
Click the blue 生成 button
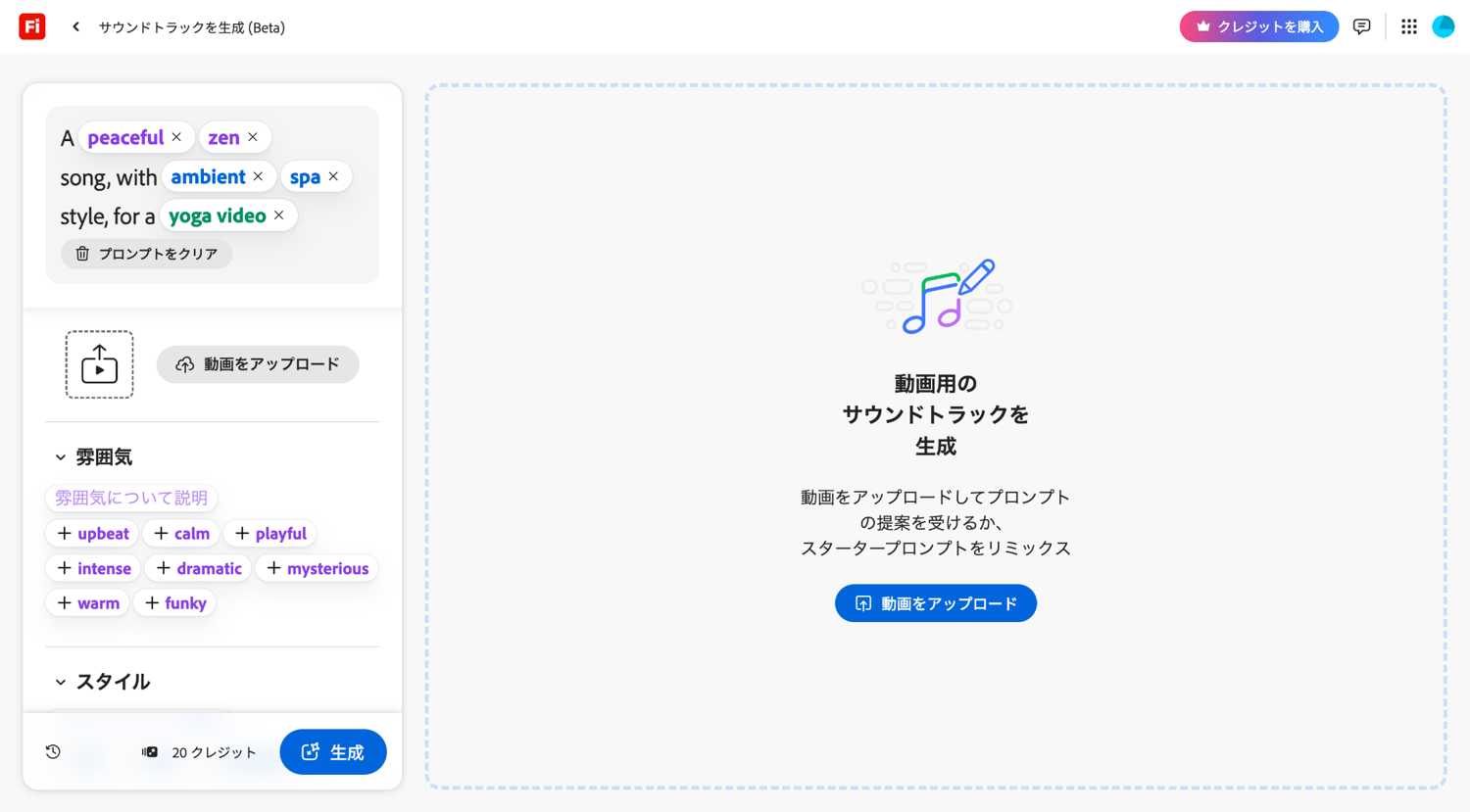(333, 751)
